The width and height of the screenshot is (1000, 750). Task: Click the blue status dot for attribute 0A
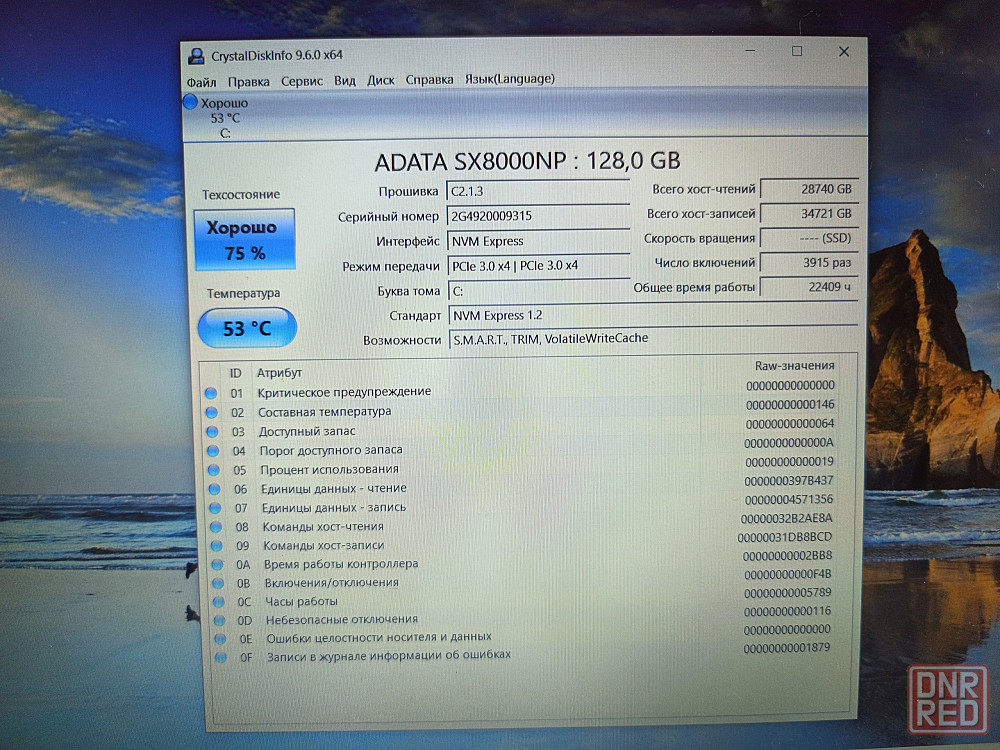click(x=217, y=564)
